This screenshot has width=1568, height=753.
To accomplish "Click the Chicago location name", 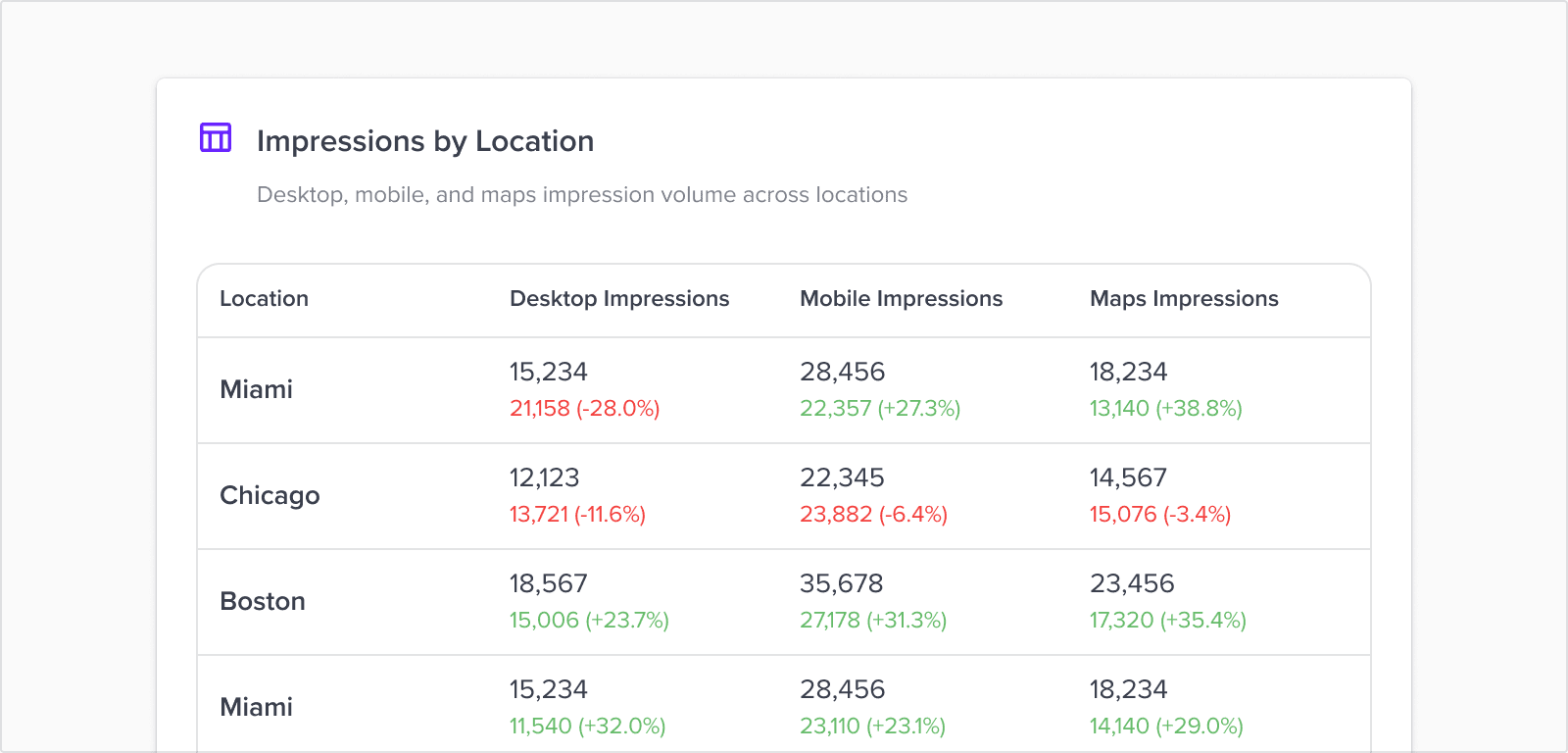I will (x=269, y=495).
